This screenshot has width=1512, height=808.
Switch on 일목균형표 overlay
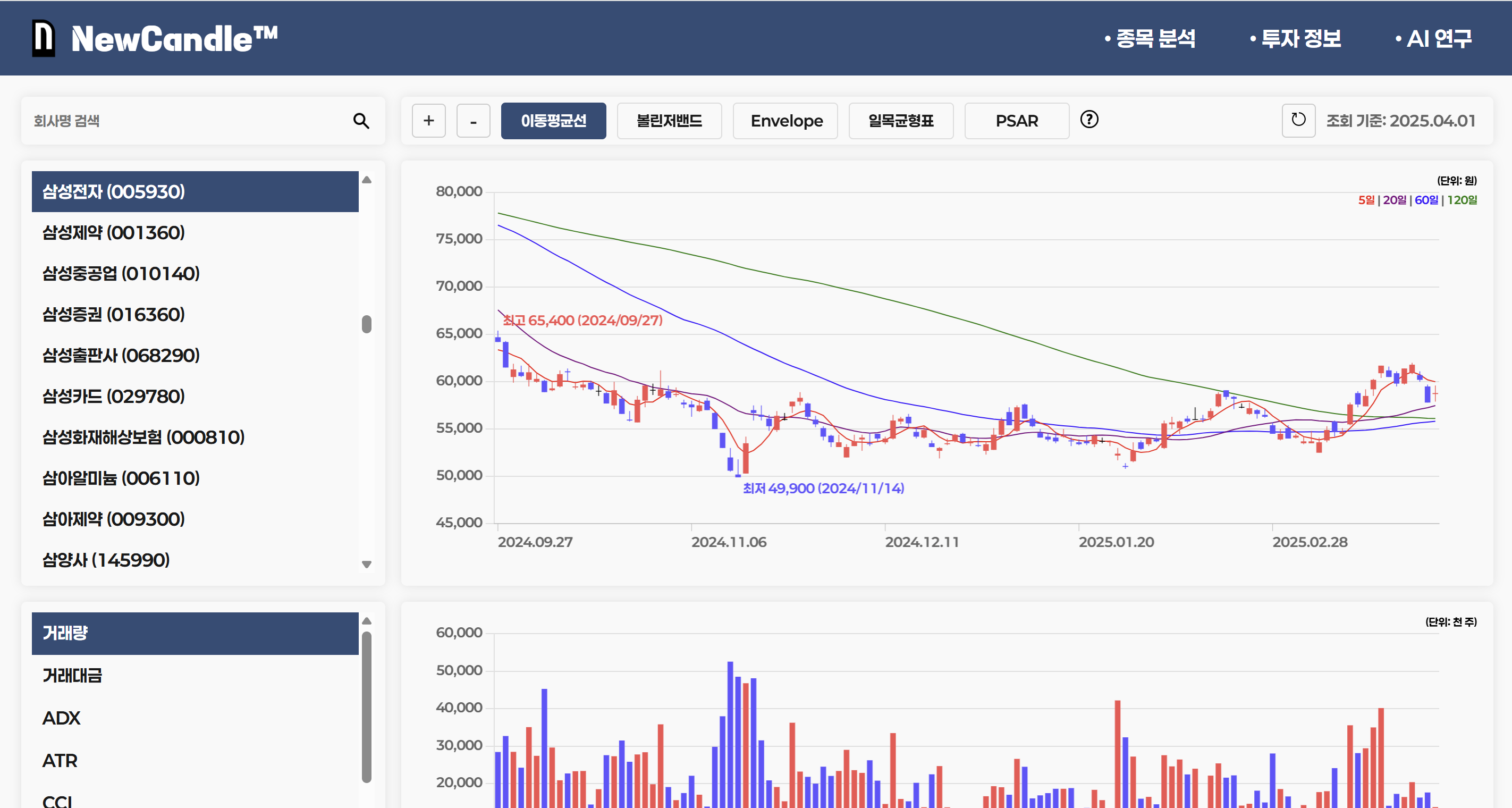(x=901, y=121)
